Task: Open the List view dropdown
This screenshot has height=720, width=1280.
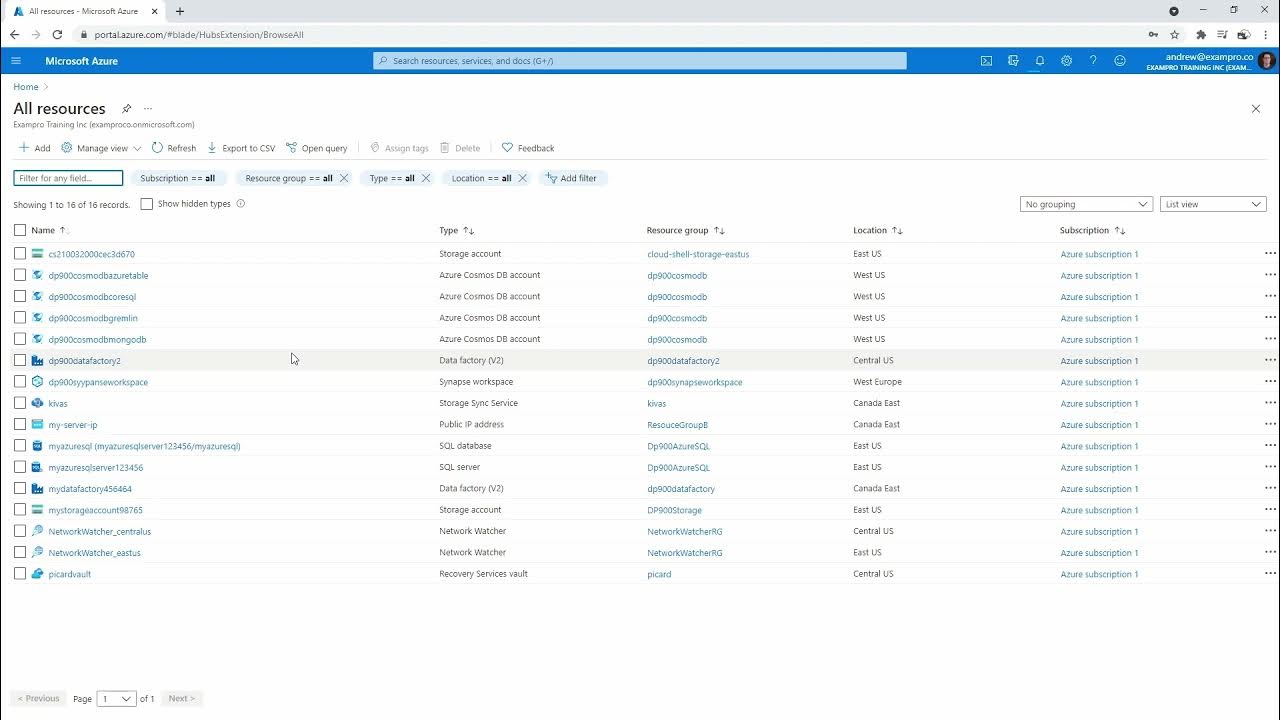Action: pos(1213,204)
